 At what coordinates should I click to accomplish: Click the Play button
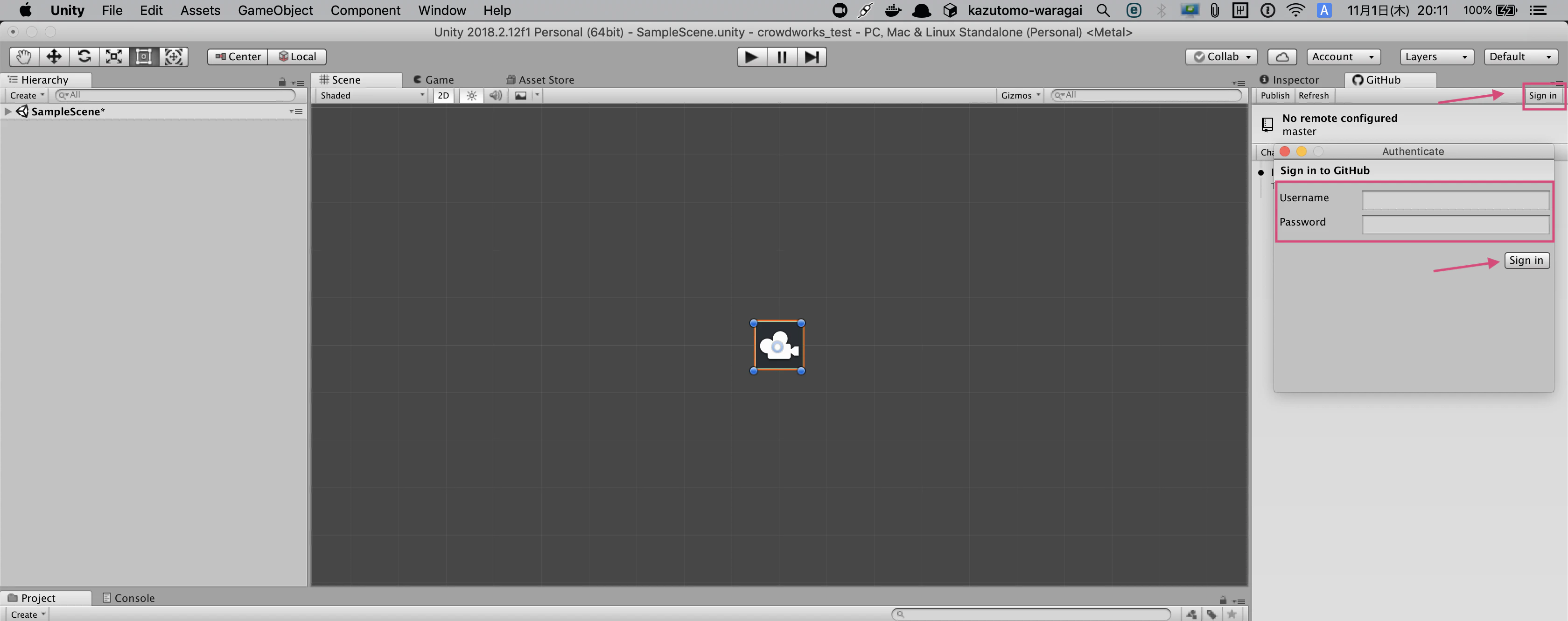[752, 56]
